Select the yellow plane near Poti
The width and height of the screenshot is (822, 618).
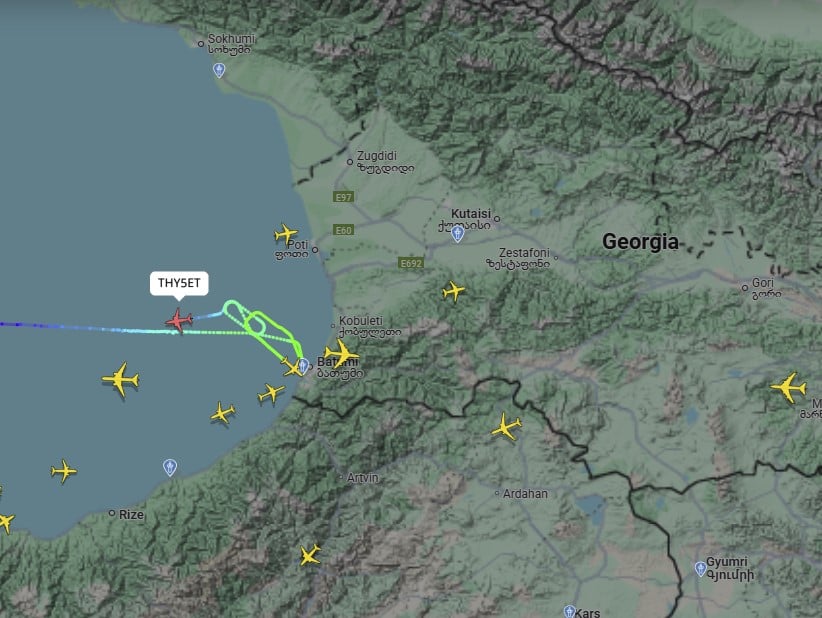click(x=286, y=234)
